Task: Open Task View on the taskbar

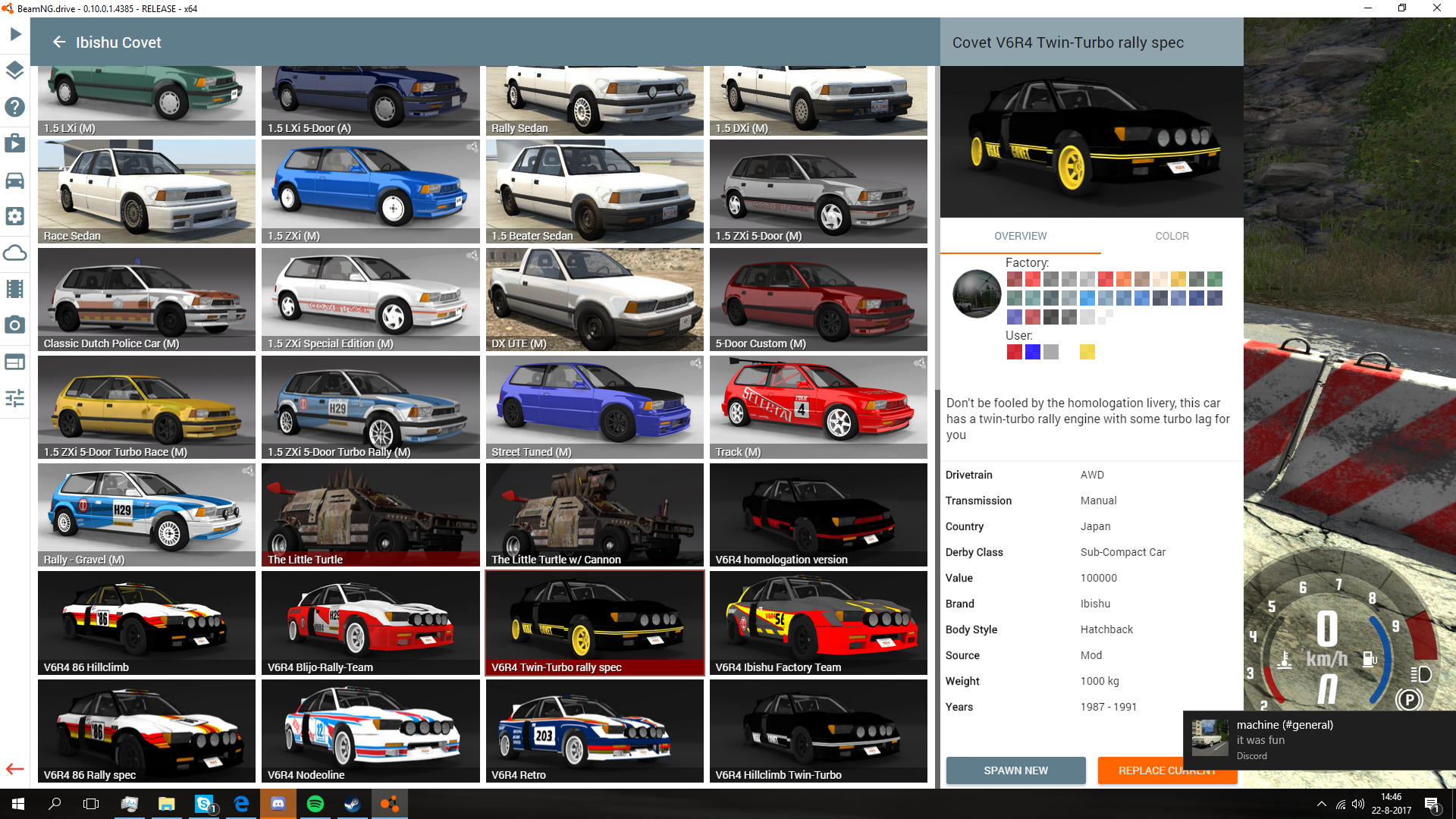Action: click(x=91, y=804)
